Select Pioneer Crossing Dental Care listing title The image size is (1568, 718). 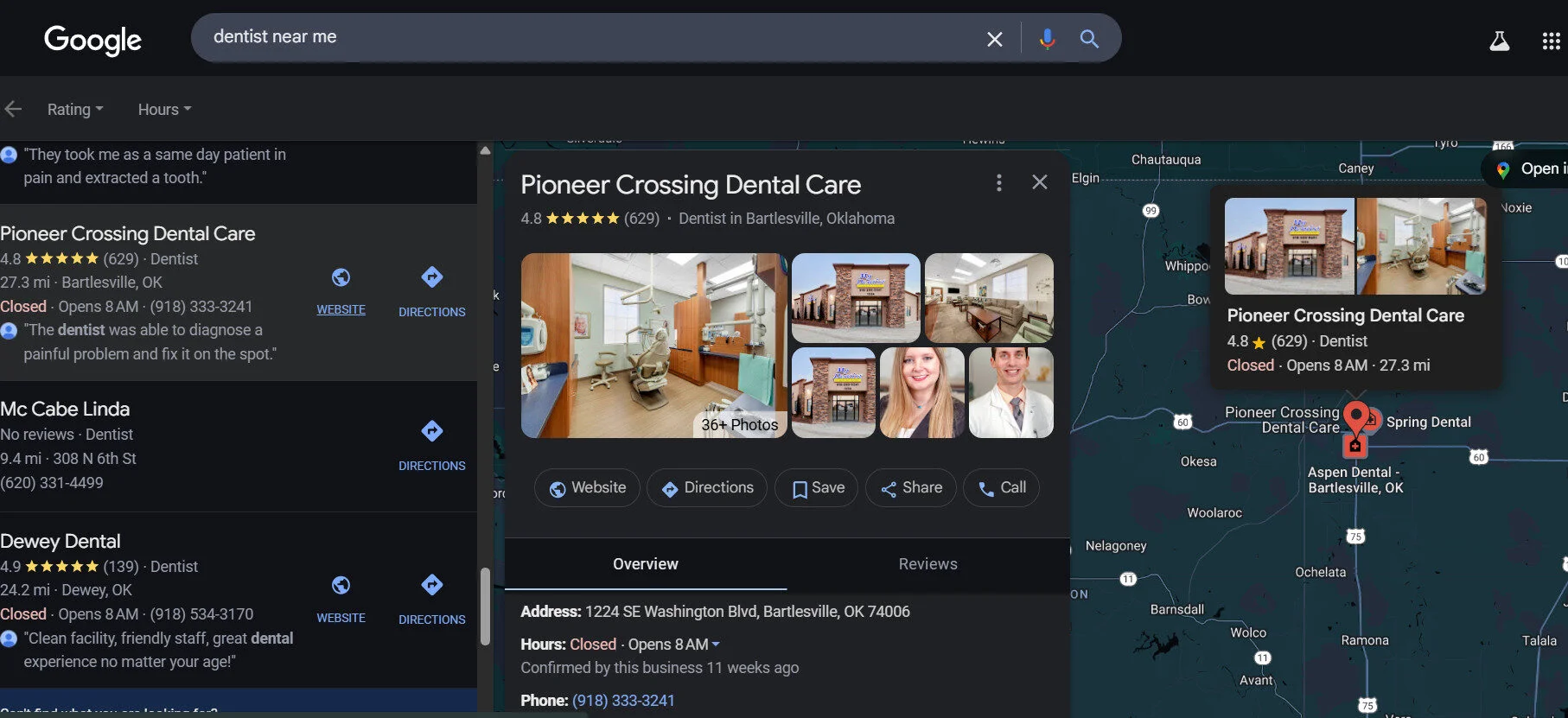click(128, 234)
